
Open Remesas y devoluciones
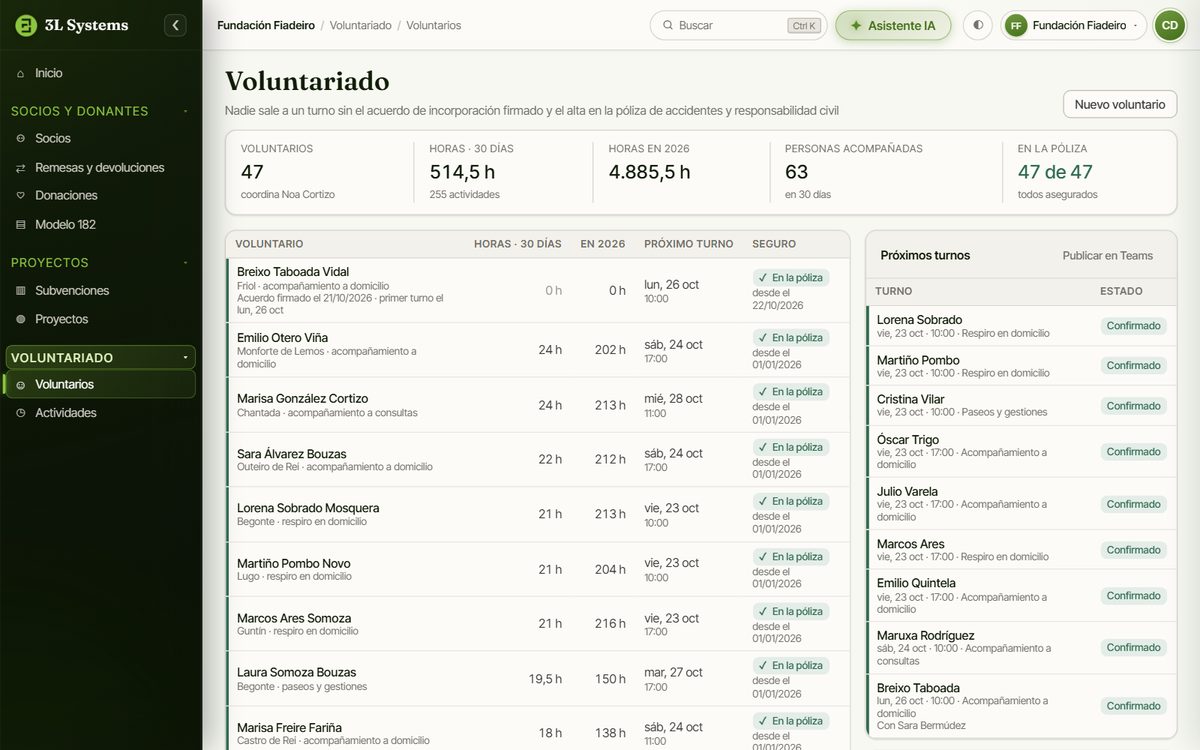tap(100, 168)
